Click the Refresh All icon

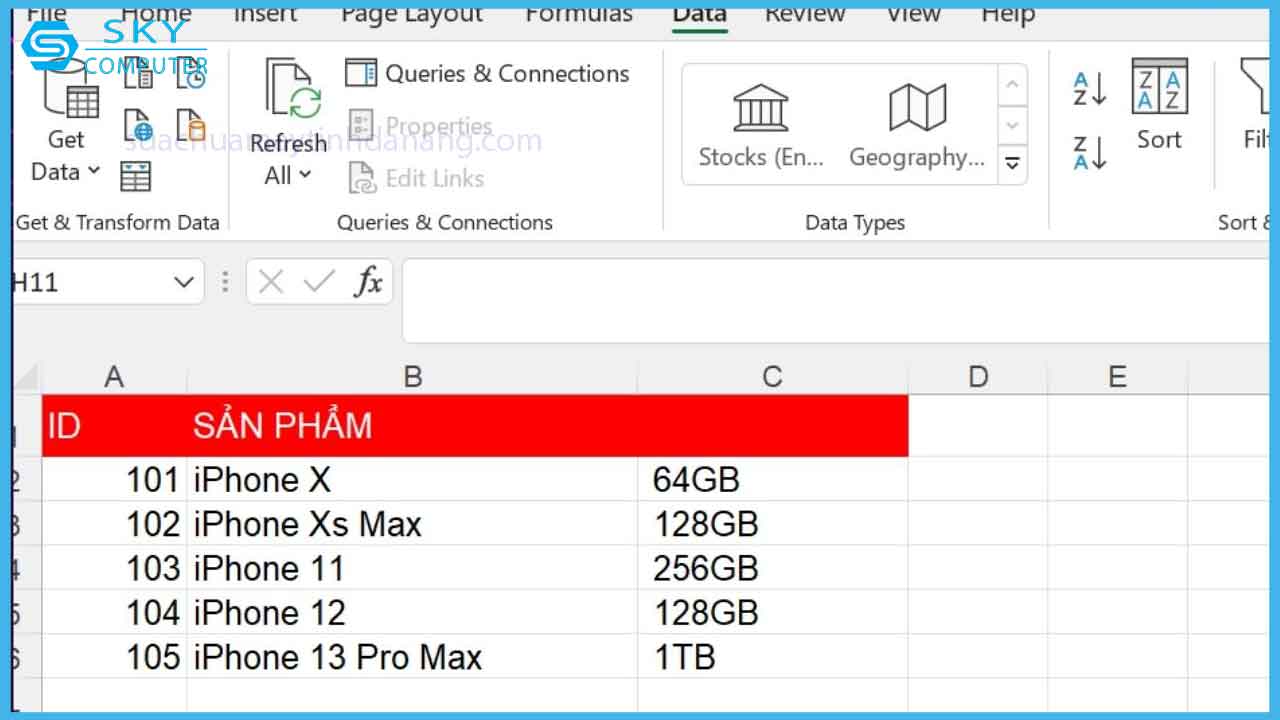click(x=292, y=90)
